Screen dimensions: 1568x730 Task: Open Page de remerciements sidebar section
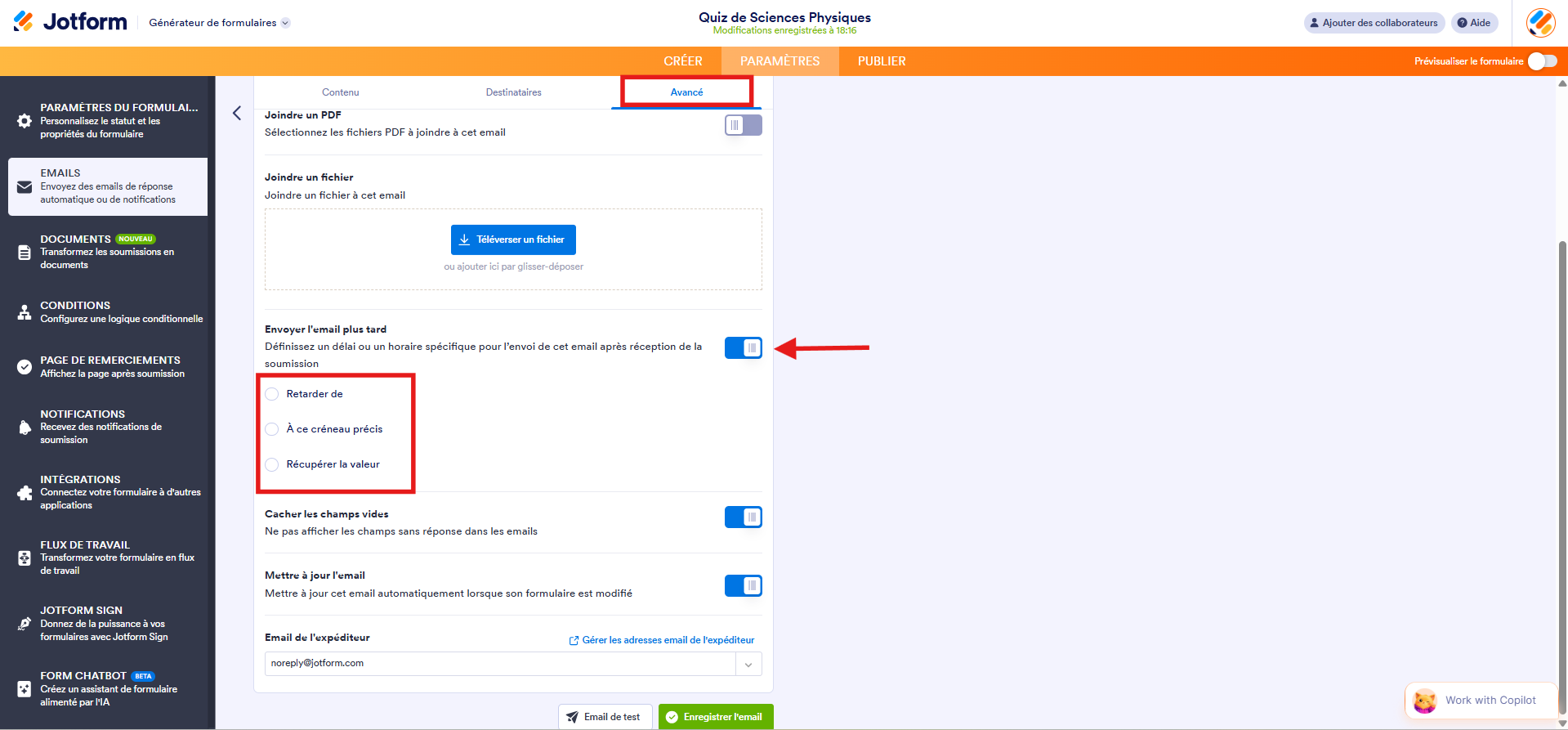click(x=108, y=366)
